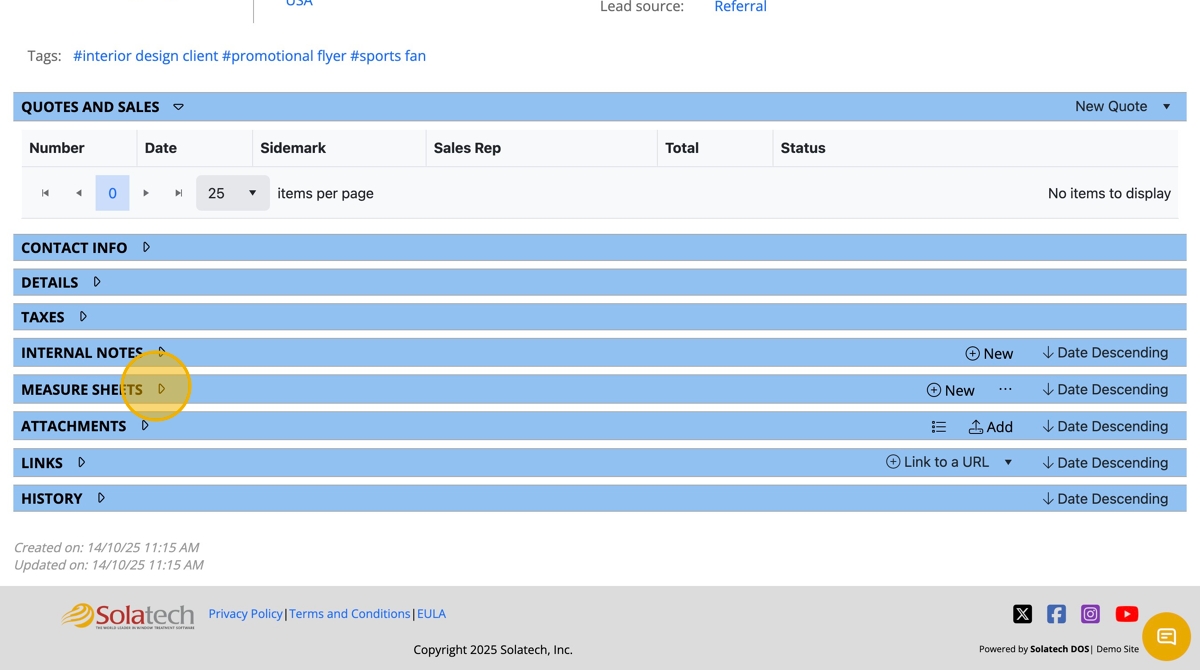Open the Terms and Conditions link
Image resolution: width=1200 pixels, height=670 pixels.
point(350,614)
